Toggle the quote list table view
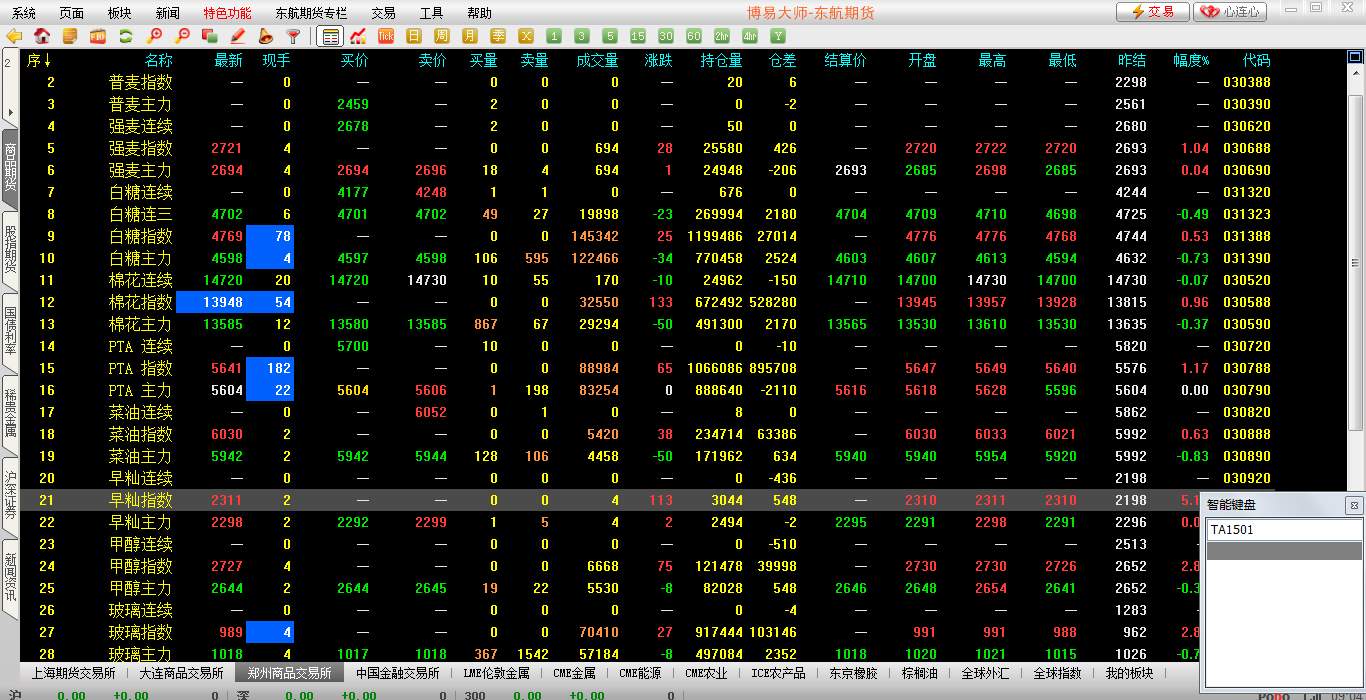1366x700 pixels. click(330, 36)
